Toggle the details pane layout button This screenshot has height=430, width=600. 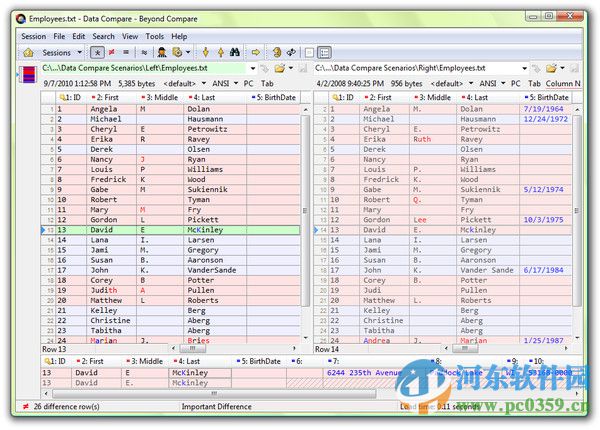(x=324, y=53)
